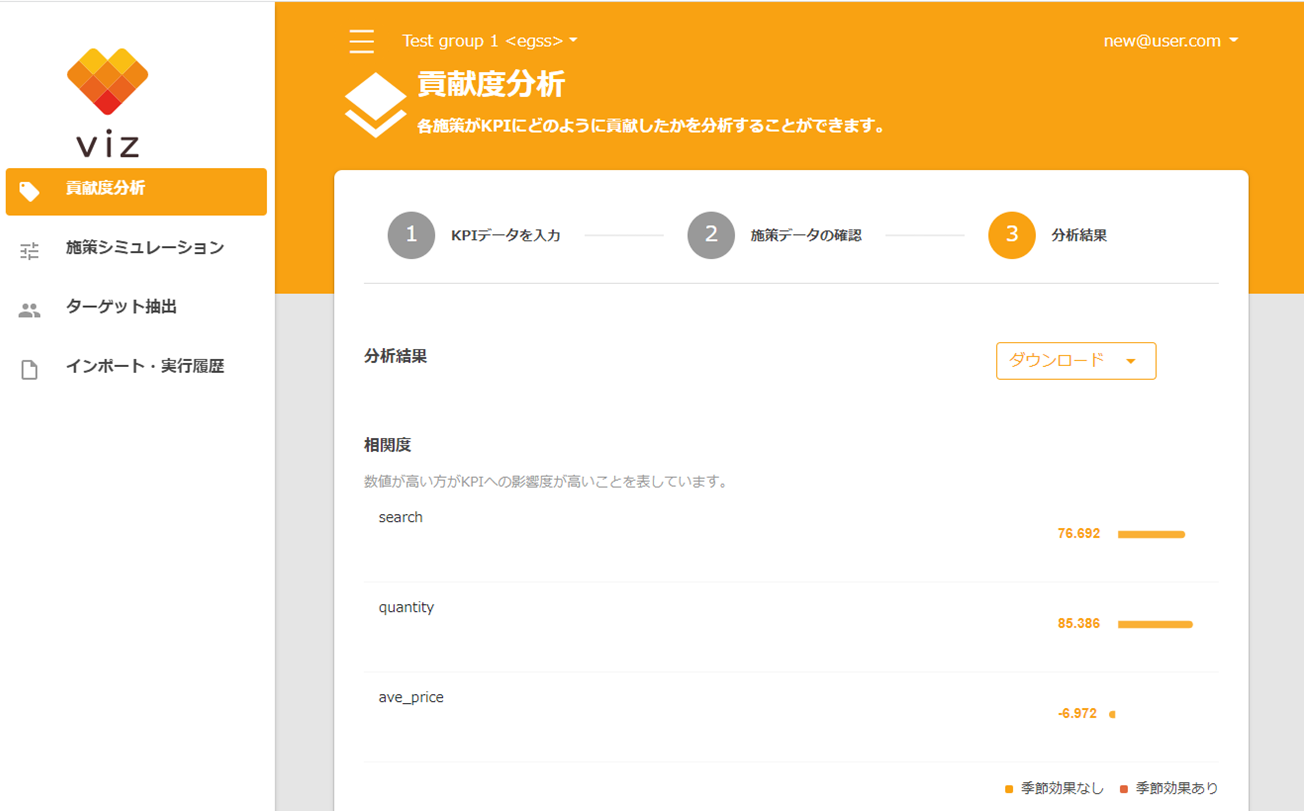
Task: Expand the ダウンロード dropdown
Action: (1076, 361)
